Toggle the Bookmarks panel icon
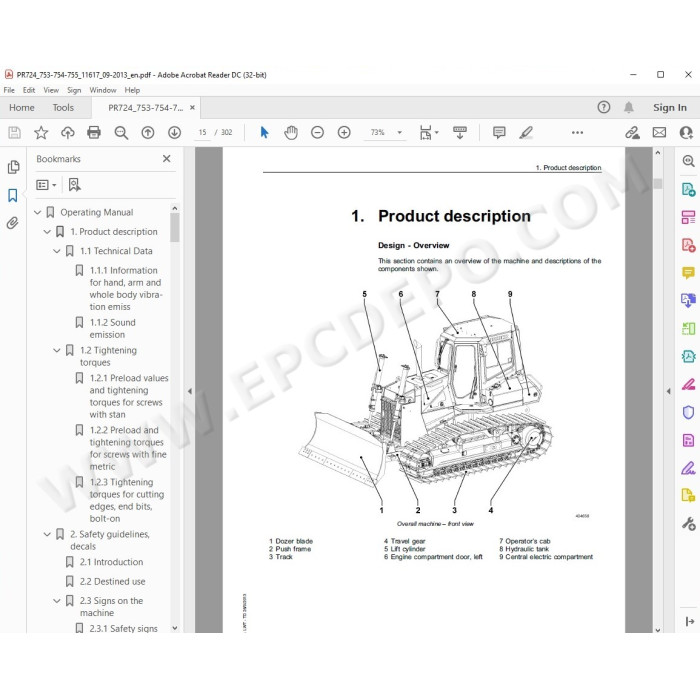Viewport: 700px width, 700px height. click(x=13, y=195)
